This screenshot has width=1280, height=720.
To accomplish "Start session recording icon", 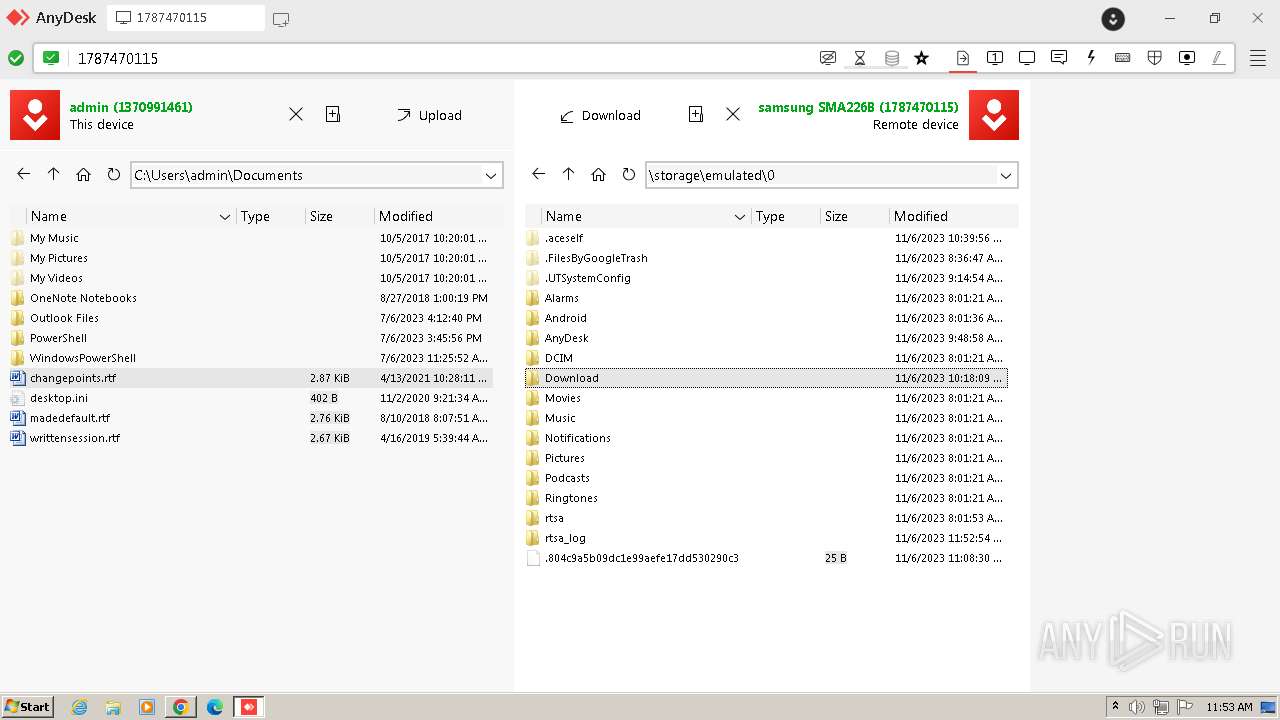I will (1187, 58).
